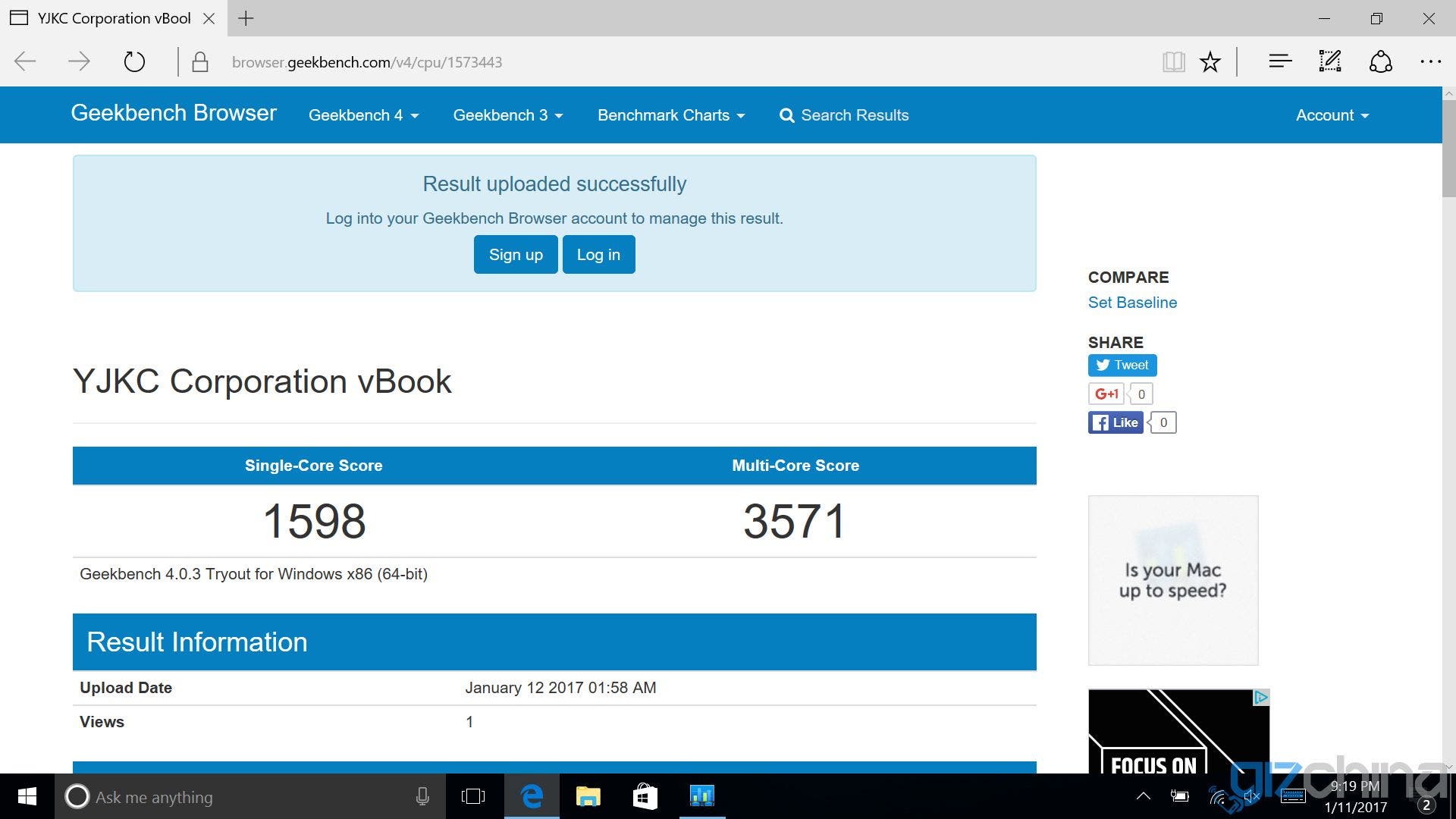
Task: Click the browser address bar URL
Action: [367, 62]
